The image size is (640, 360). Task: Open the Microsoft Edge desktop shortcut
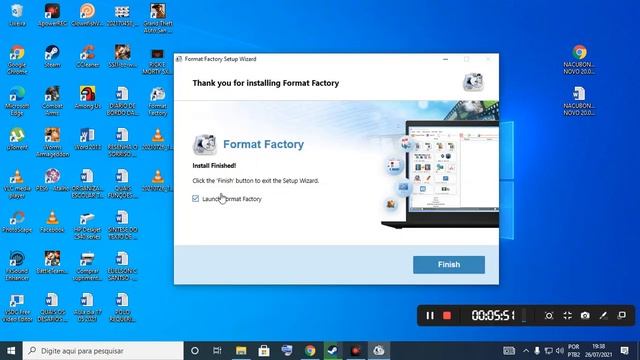coord(17,101)
